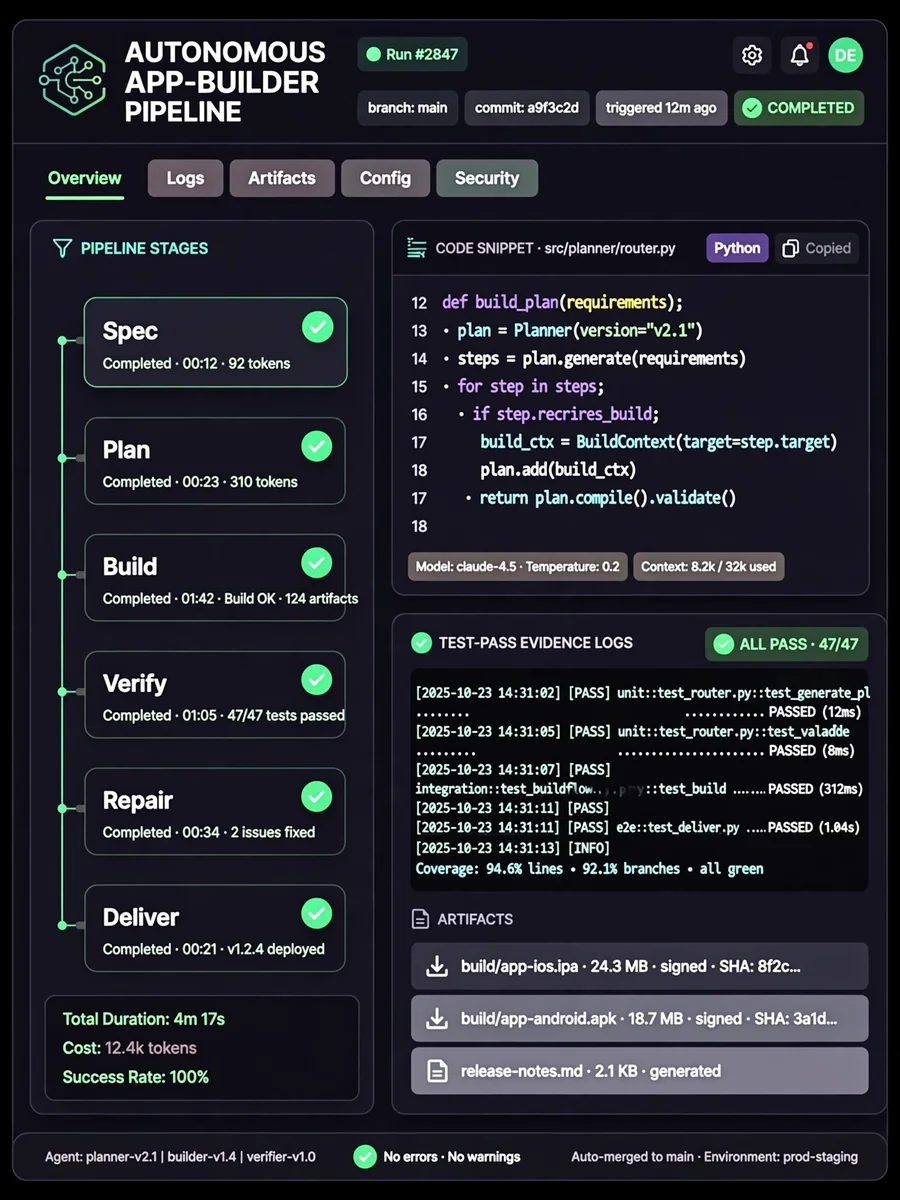Click the green check on the Verify stage
Viewport: 900px width, 1200px height.
click(317, 680)
